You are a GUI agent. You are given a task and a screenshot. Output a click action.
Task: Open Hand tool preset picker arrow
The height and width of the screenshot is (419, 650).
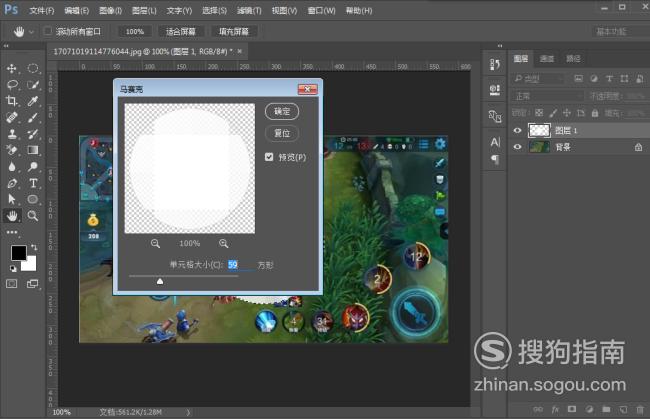click(31, 31)
